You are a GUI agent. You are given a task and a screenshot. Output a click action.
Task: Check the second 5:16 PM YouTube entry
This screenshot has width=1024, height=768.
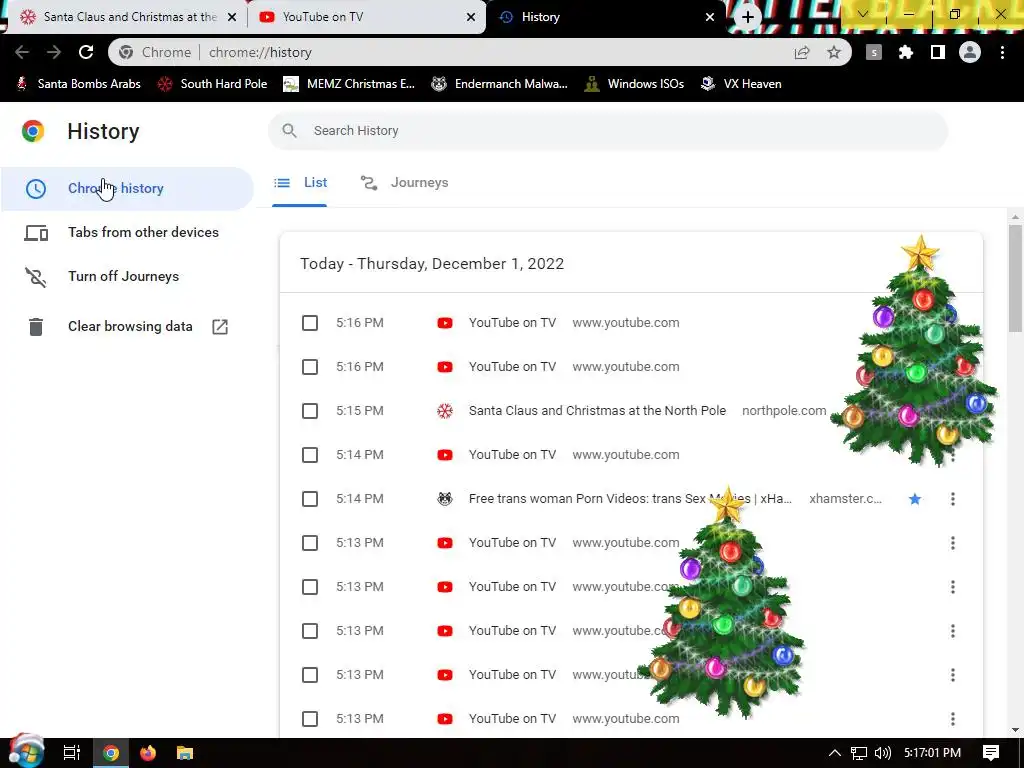click(x=310, y=367)
